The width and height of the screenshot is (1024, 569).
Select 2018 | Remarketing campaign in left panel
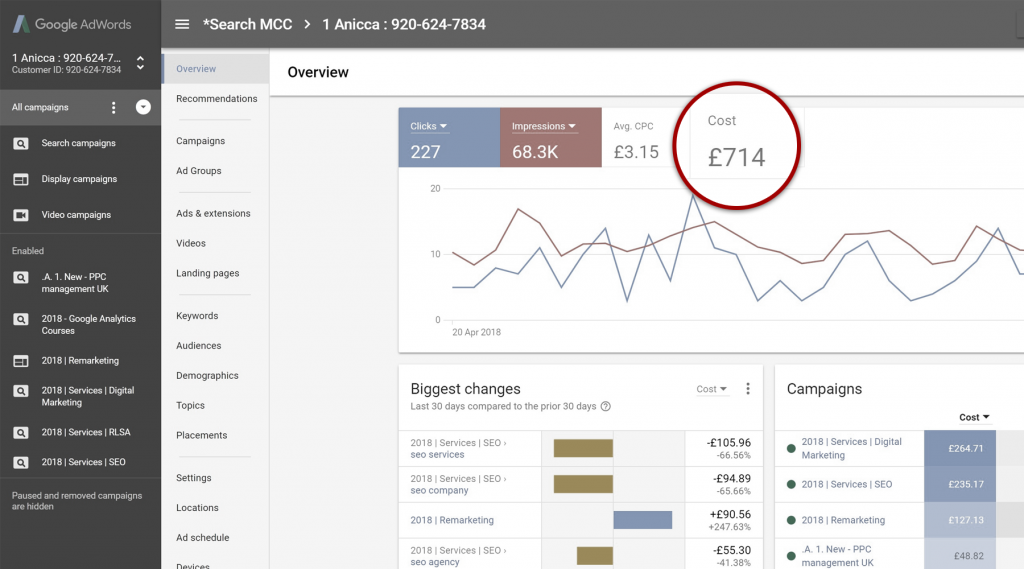[x=80, y=360]
